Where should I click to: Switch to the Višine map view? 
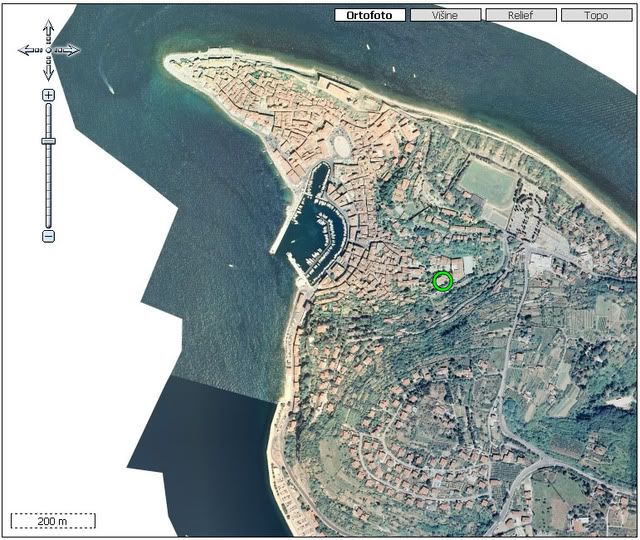point(445,16)
